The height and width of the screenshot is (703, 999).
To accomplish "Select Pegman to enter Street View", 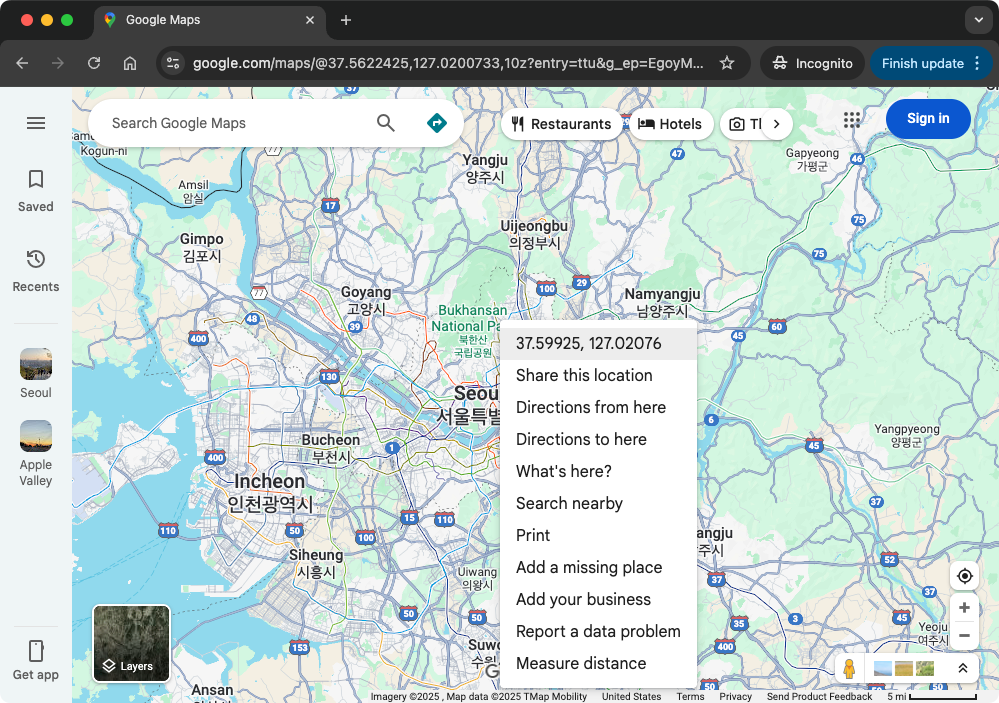I will coord(849,667).
